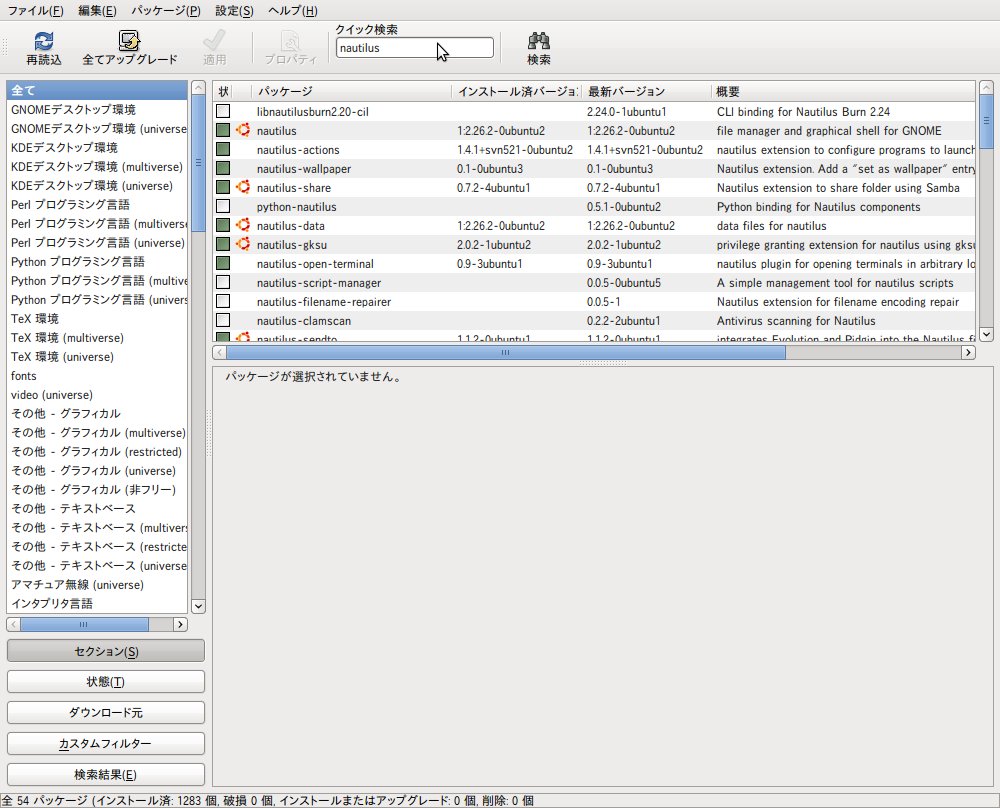The image size is (1000, 808).
Task: Click the プロパティ properties icon
Action: pyautogui.click(x=290, y=41)
